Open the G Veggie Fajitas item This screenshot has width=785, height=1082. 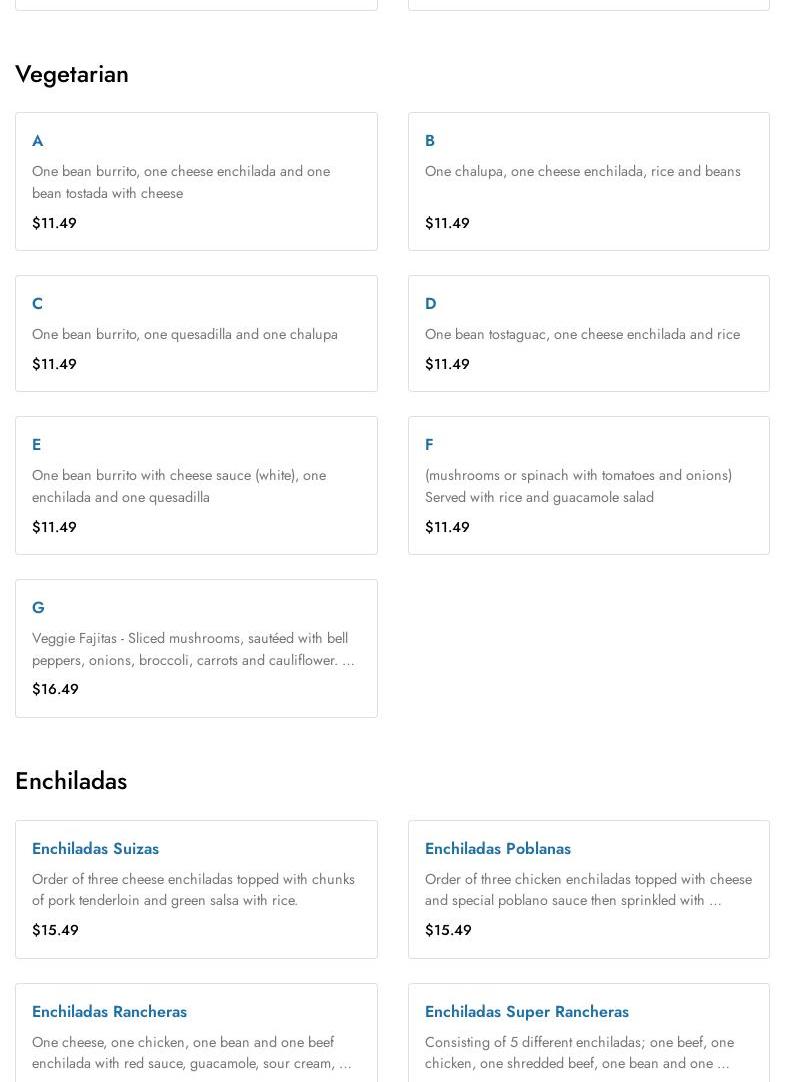tap(38, 608)
